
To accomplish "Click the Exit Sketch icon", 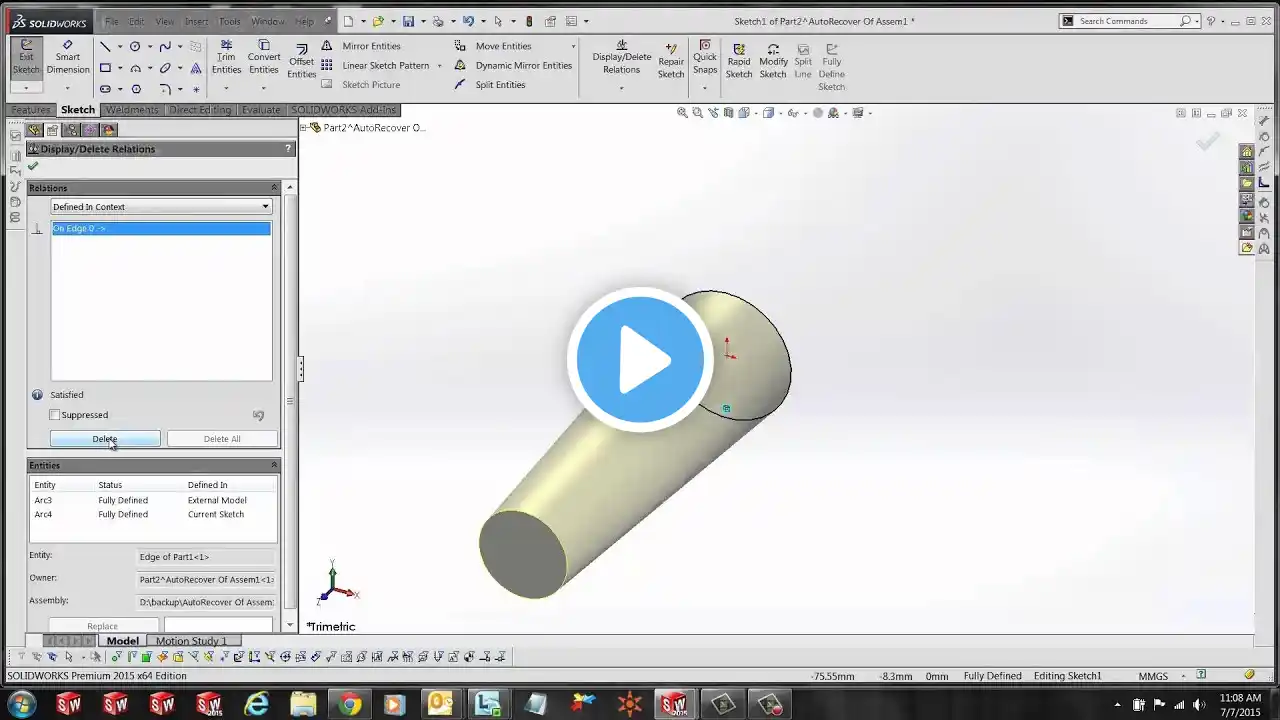I will 26,57.
